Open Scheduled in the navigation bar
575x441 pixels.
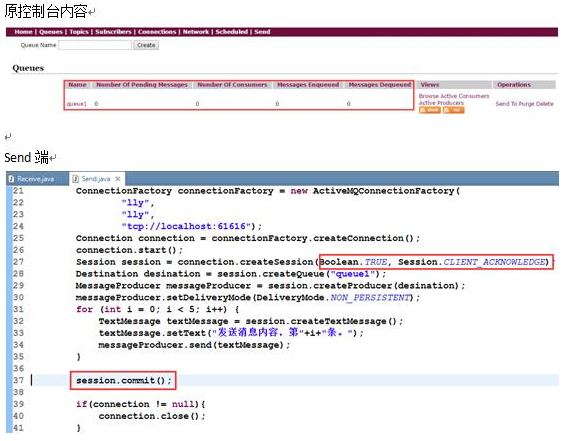(x=231, y=32)
